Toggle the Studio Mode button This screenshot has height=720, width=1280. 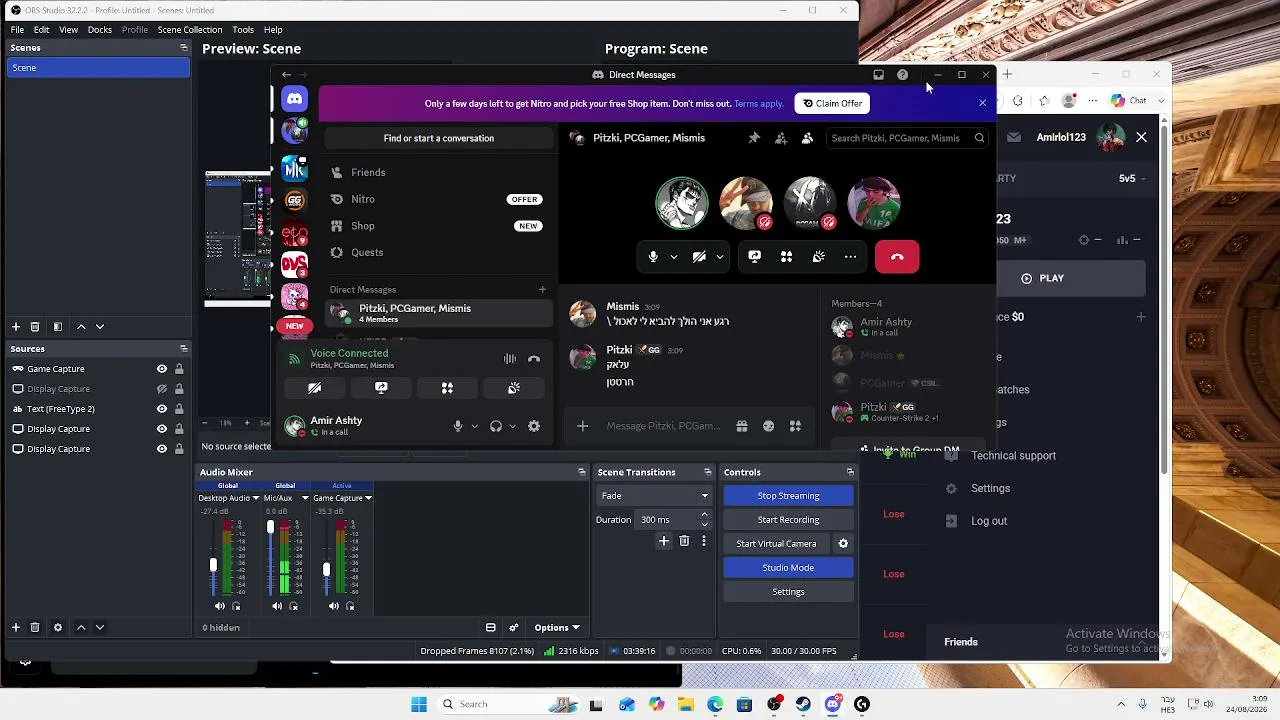coord(788,568)
